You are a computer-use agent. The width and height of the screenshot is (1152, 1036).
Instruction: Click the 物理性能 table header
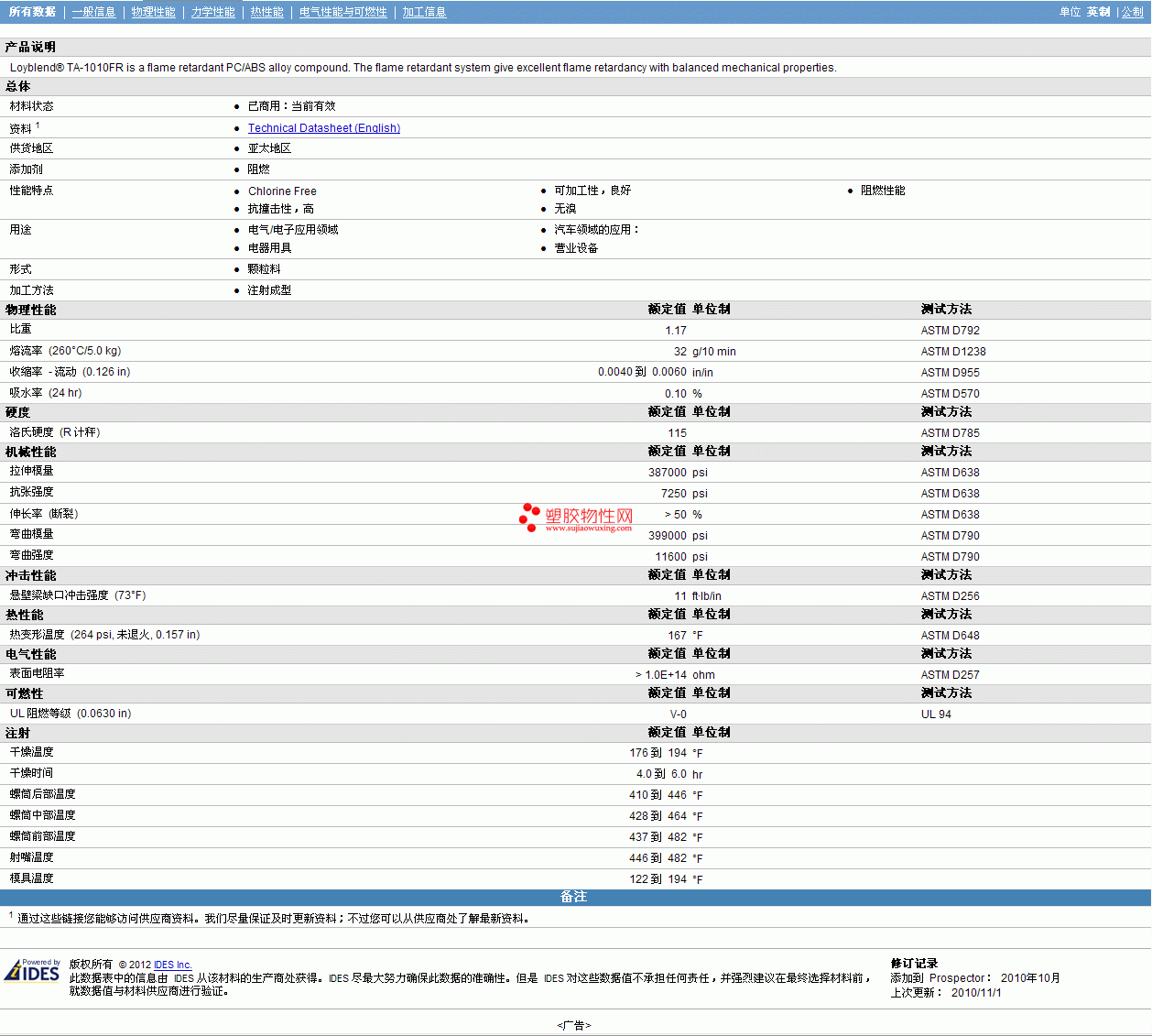pyautogui.click(x=30, y=310)
